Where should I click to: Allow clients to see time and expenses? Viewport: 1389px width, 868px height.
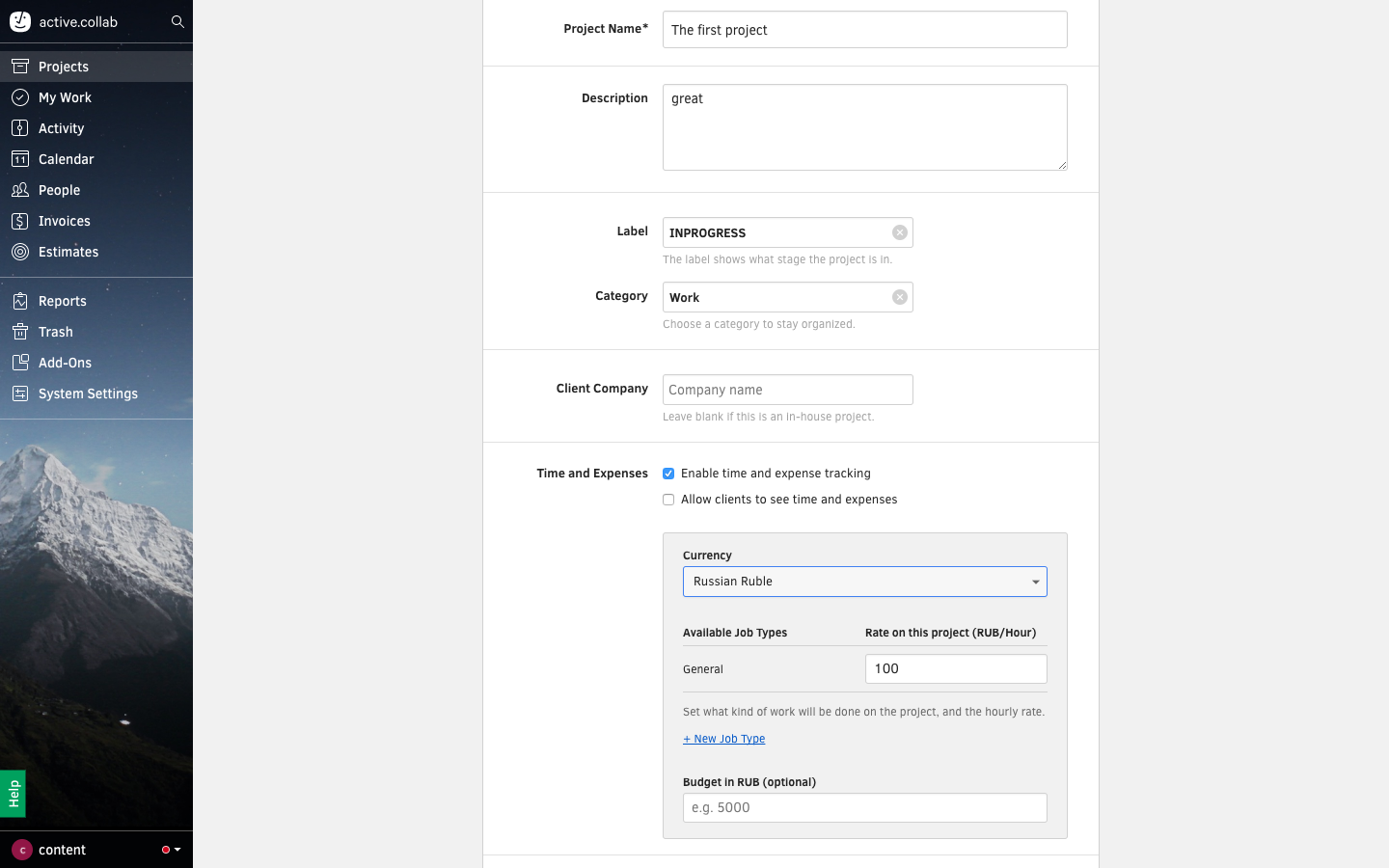(x=668, y=500)
